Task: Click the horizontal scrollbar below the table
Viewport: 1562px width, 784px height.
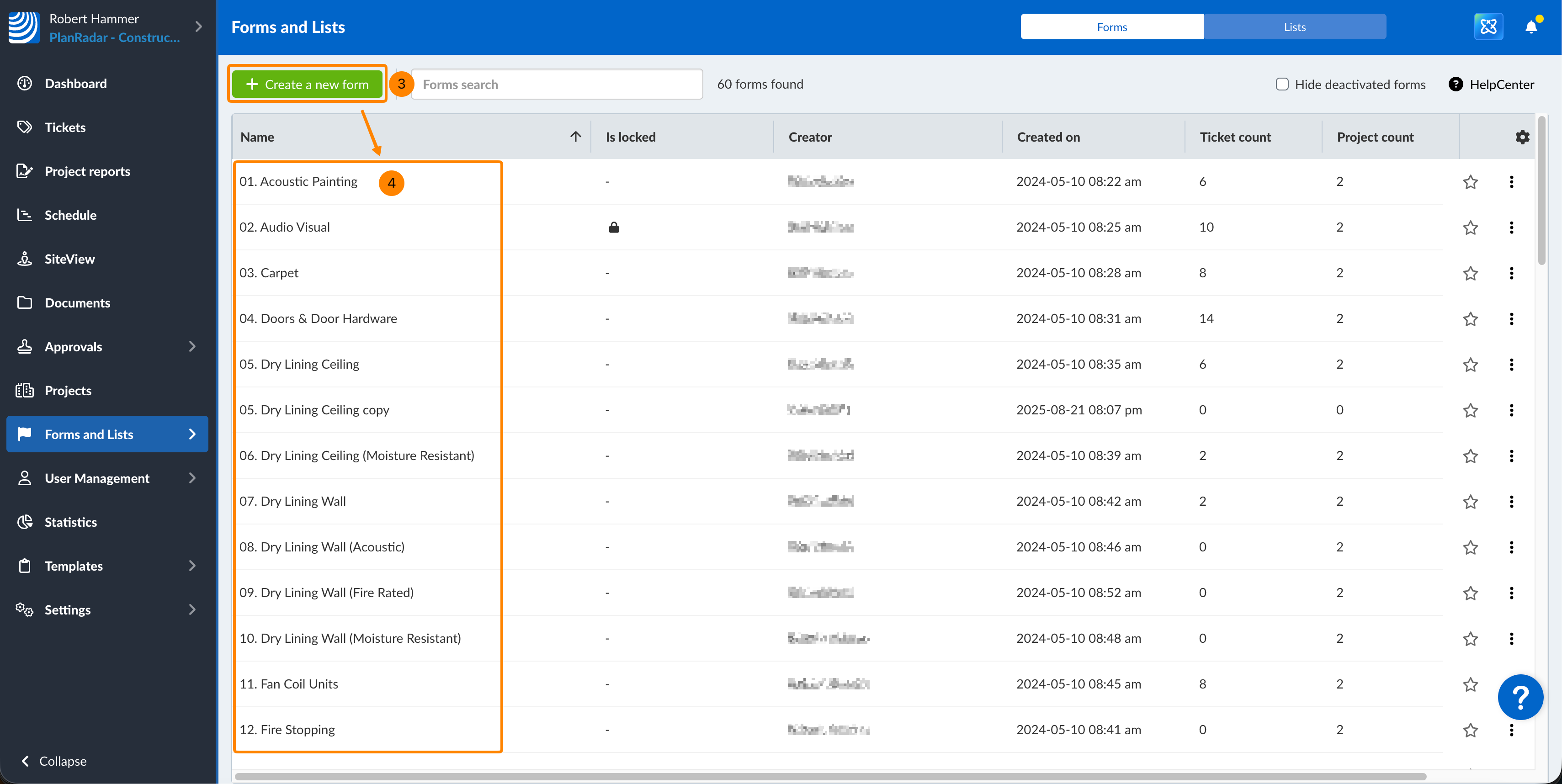Action: click(x=831, y=776)
